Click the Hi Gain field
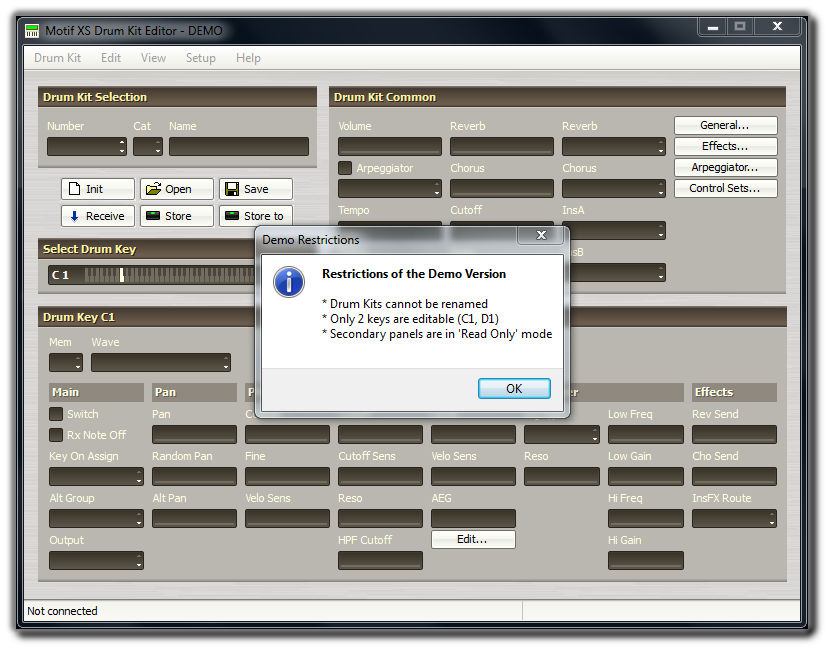834x655 pixels. pos(646,560)
